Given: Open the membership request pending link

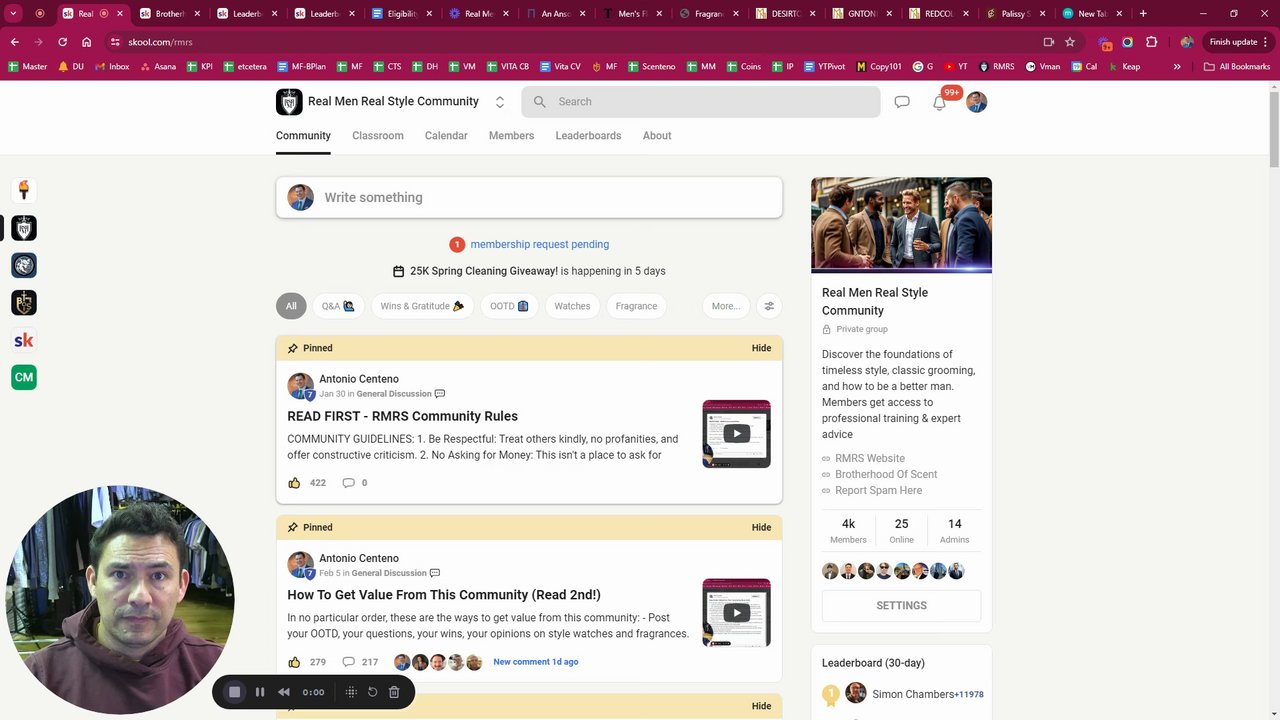Looking at the screenshot, I should pos(539,244).
